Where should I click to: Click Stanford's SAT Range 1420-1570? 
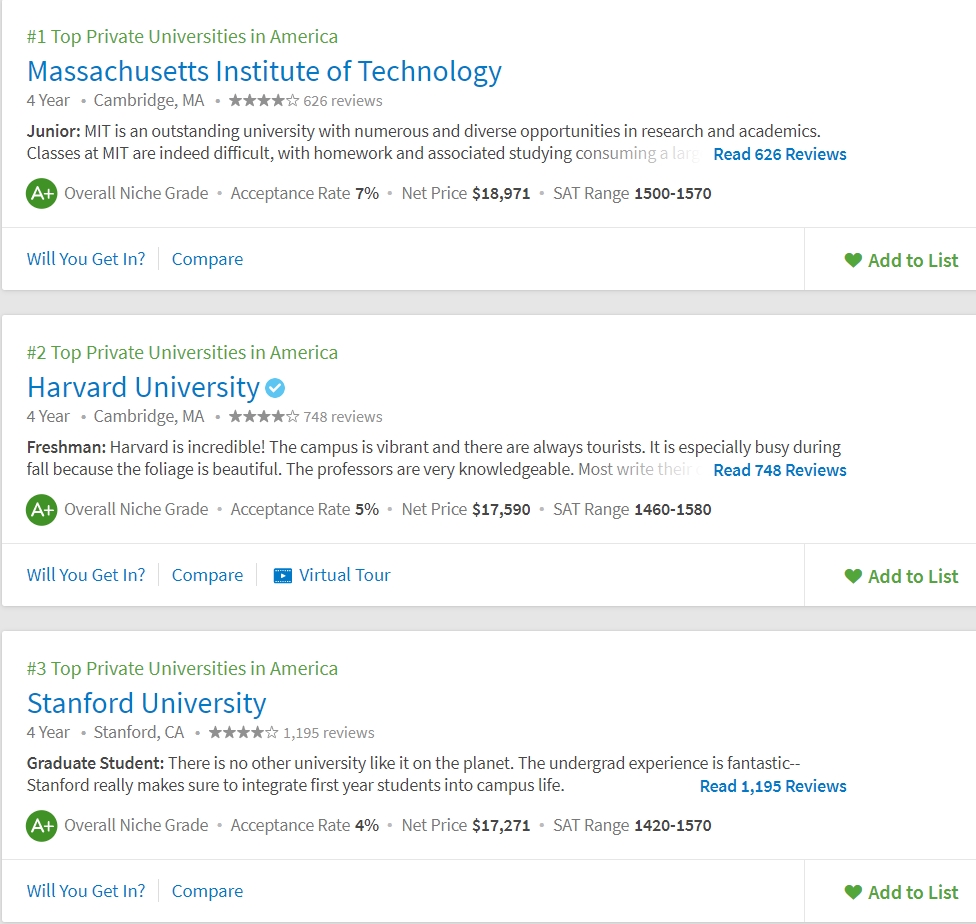click(x=632, y=826)
